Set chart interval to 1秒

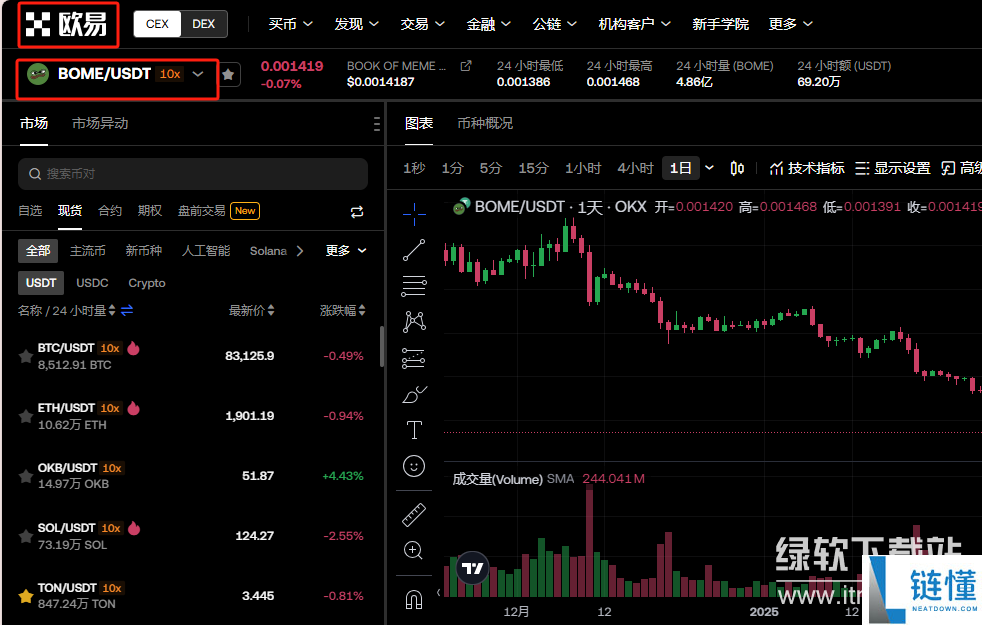[x=414, y=168]
